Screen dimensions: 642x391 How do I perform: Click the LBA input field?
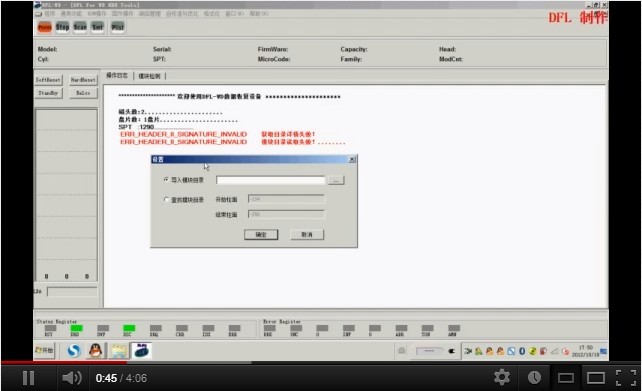[72, 292]
